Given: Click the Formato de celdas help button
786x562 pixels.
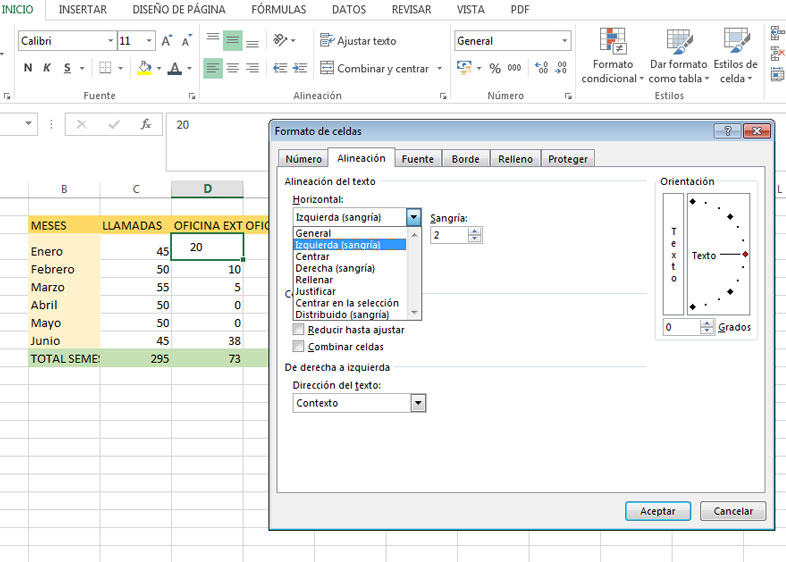Looking at the screenshot, I should (x=728, y=131).
